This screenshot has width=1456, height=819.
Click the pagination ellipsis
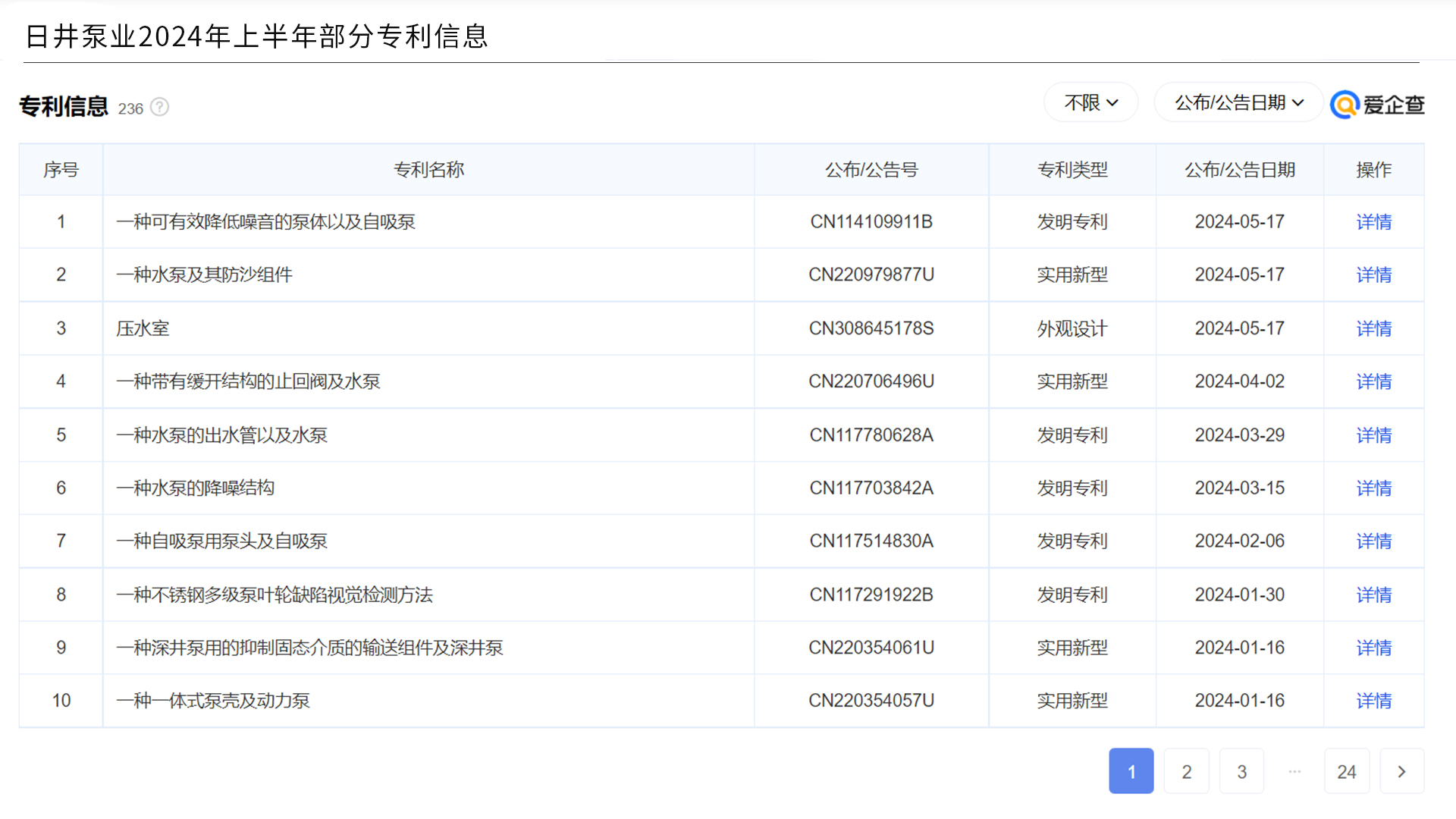click(x=1294, y=771)
